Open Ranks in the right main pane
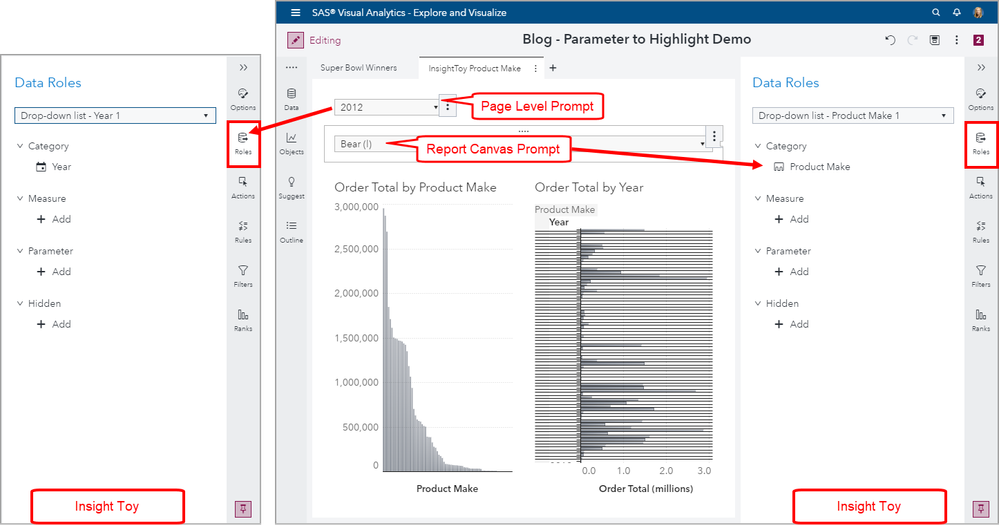The height and width of the screenshot is (526, 999). pos(981,320)
